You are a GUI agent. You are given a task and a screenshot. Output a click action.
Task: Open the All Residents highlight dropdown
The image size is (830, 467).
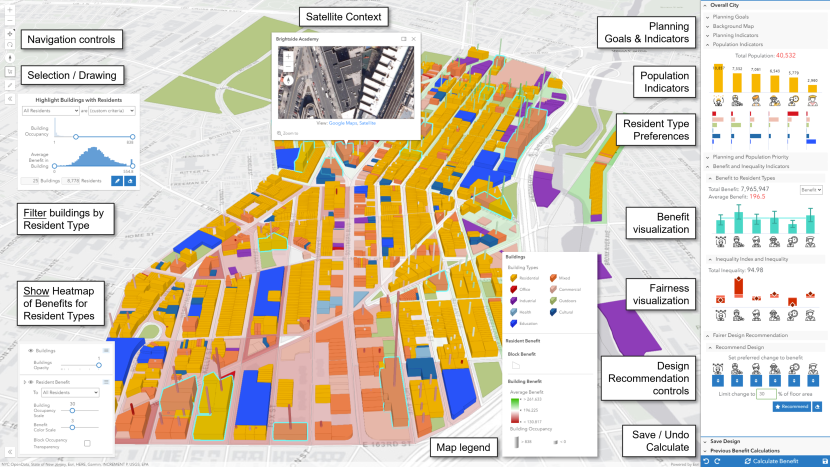[51, 111]
